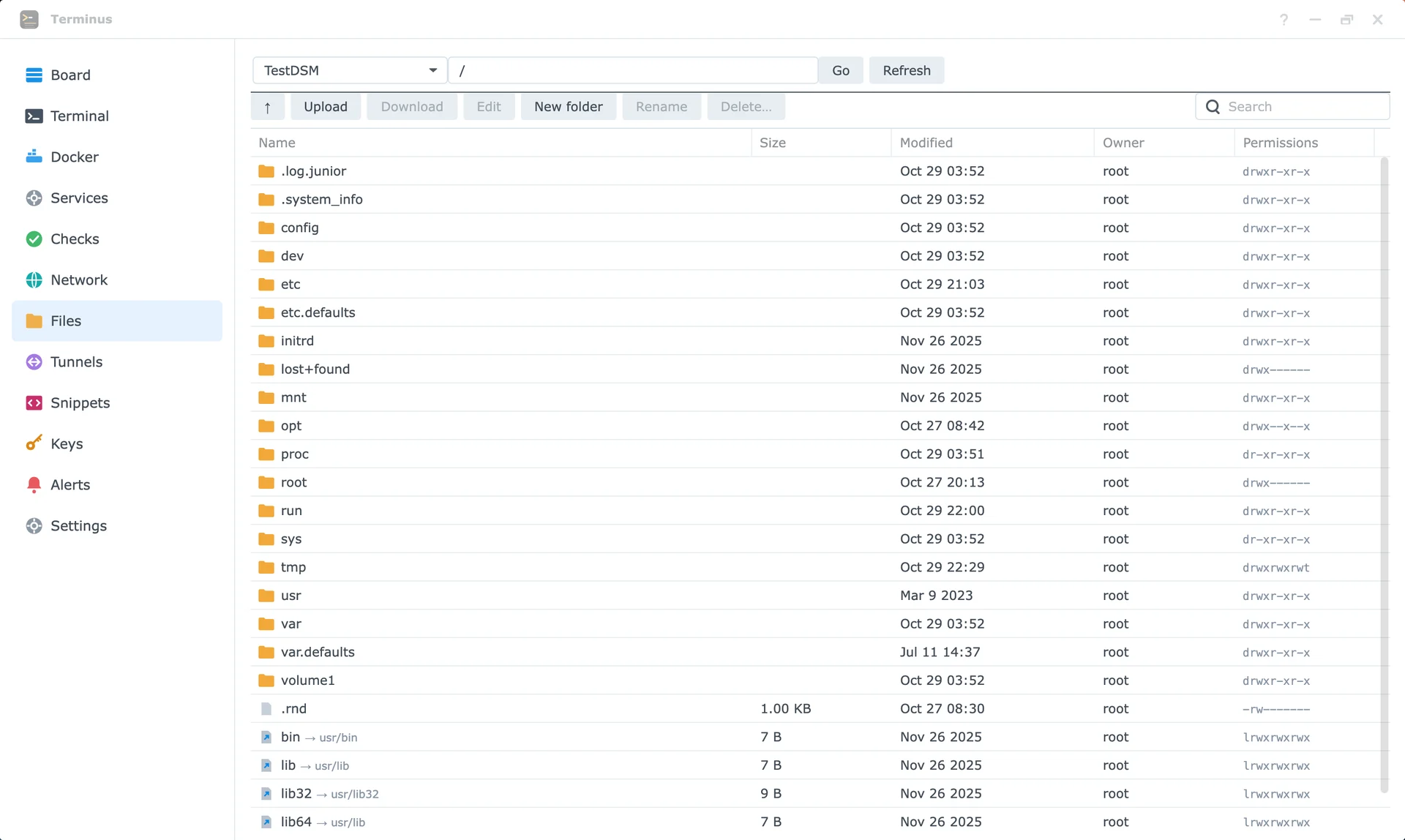Select the lost+found folder
This screenshot has width=1405, height=840.
(815, 370)
